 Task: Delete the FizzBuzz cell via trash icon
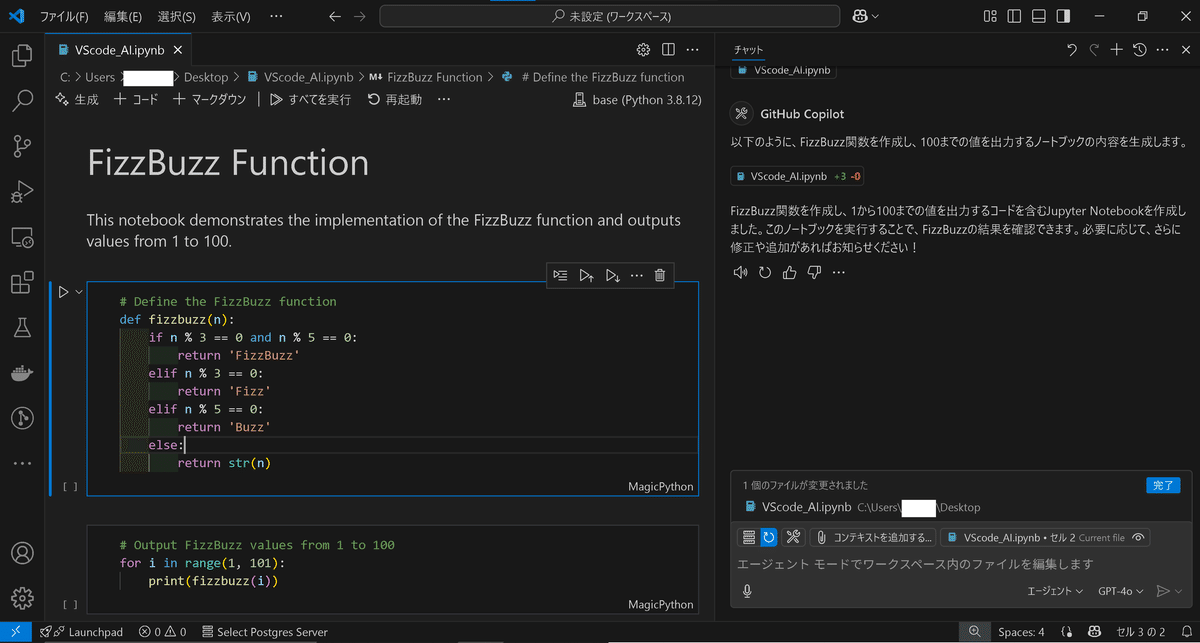[x=659, y=275]
